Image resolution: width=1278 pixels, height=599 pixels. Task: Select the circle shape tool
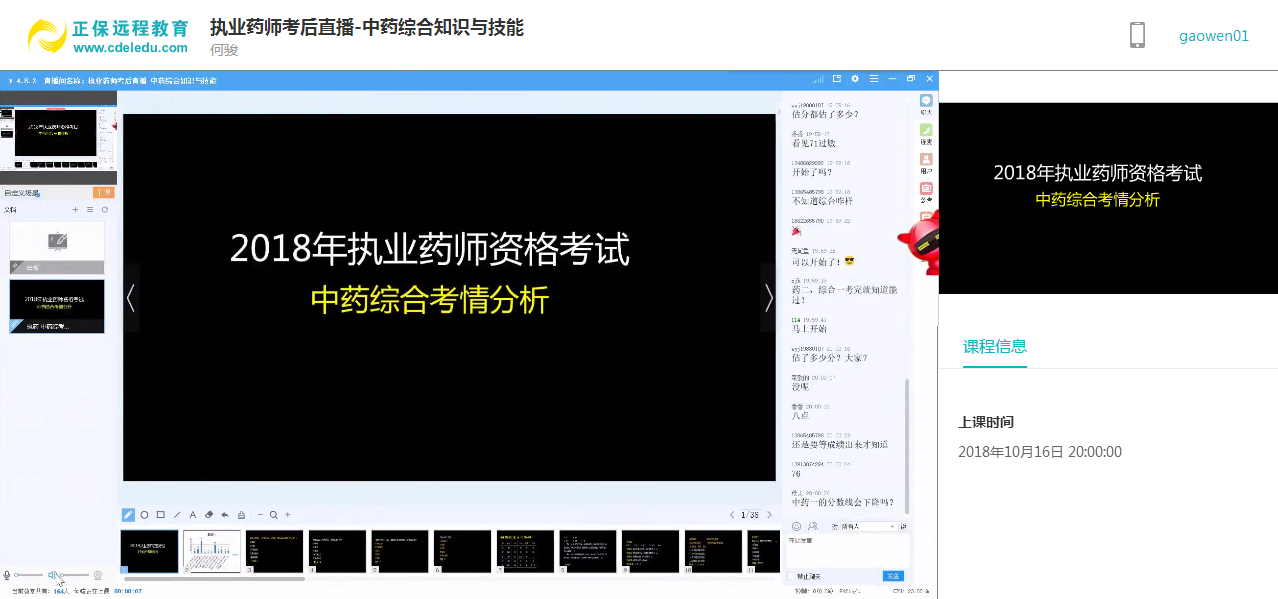point(144,515)
